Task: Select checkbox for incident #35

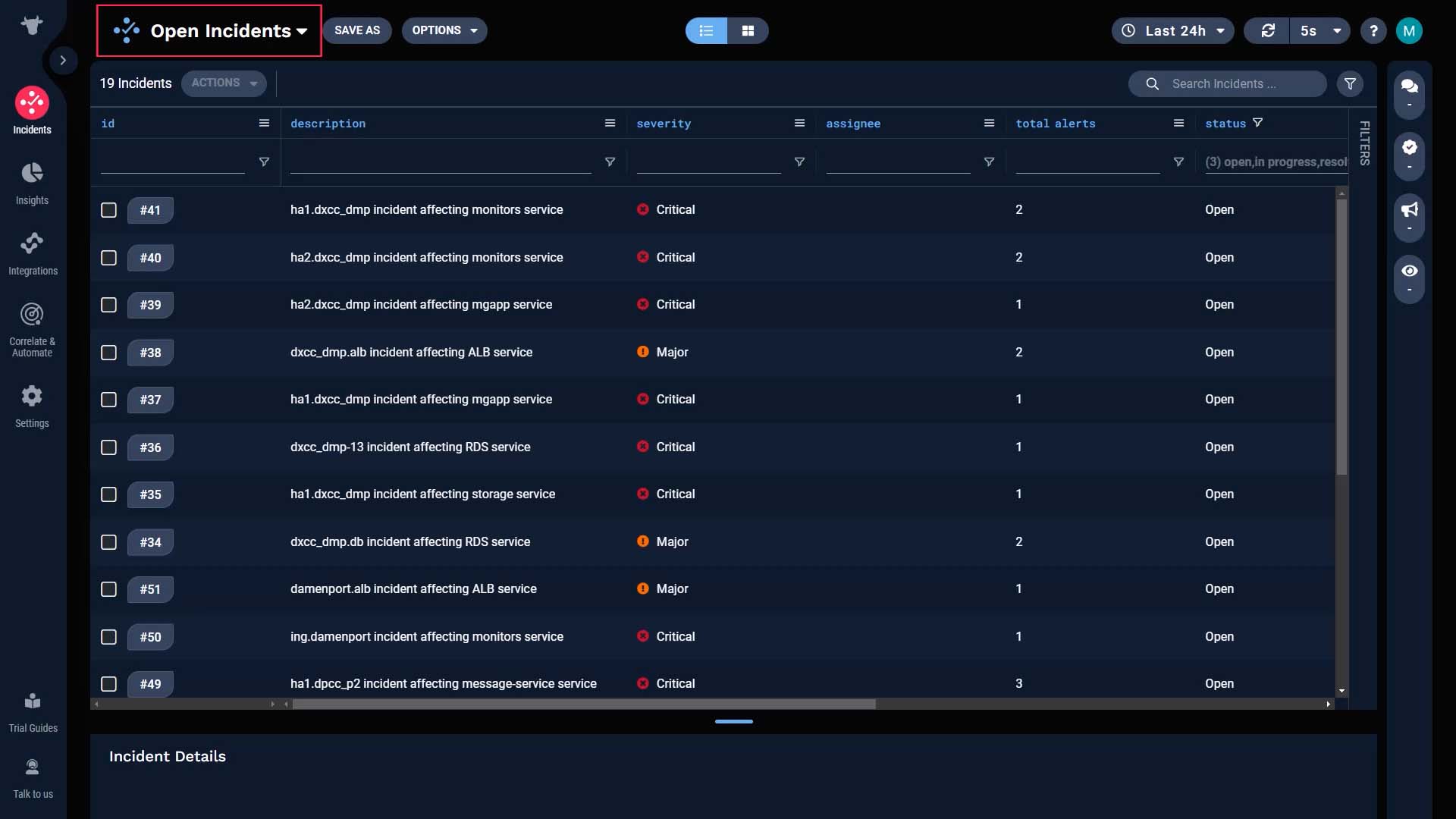Action: point(108,494)
